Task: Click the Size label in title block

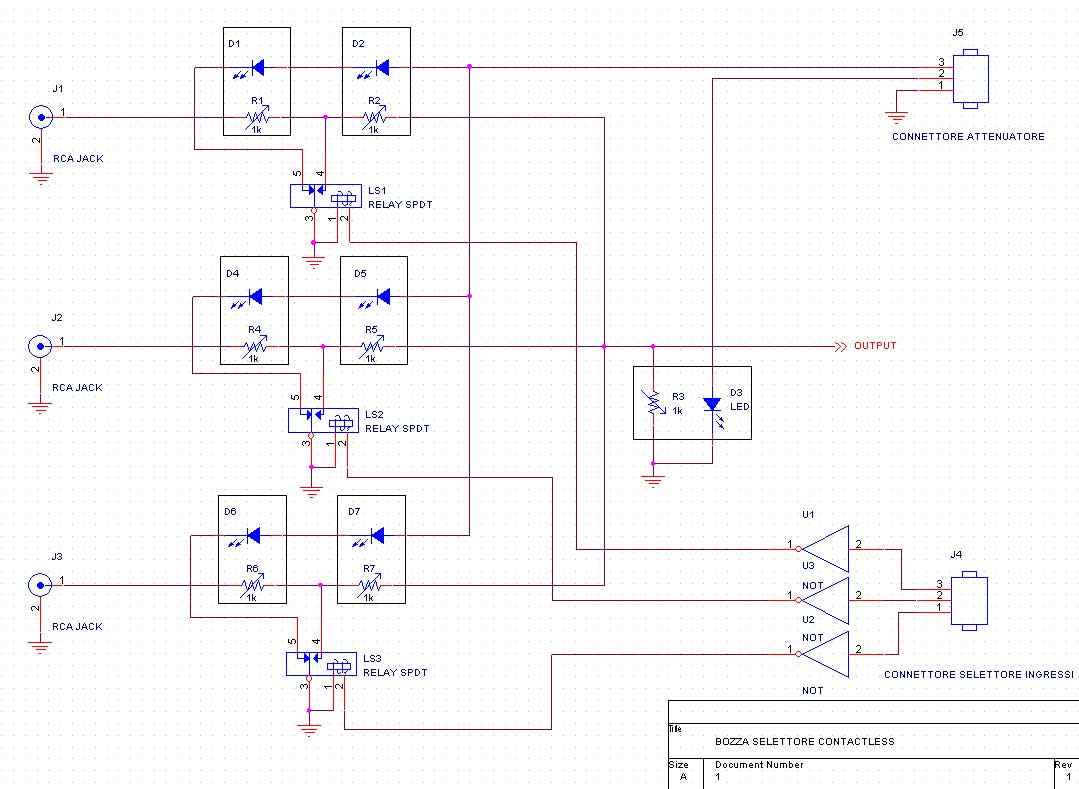Action: [x=678, y=765]
